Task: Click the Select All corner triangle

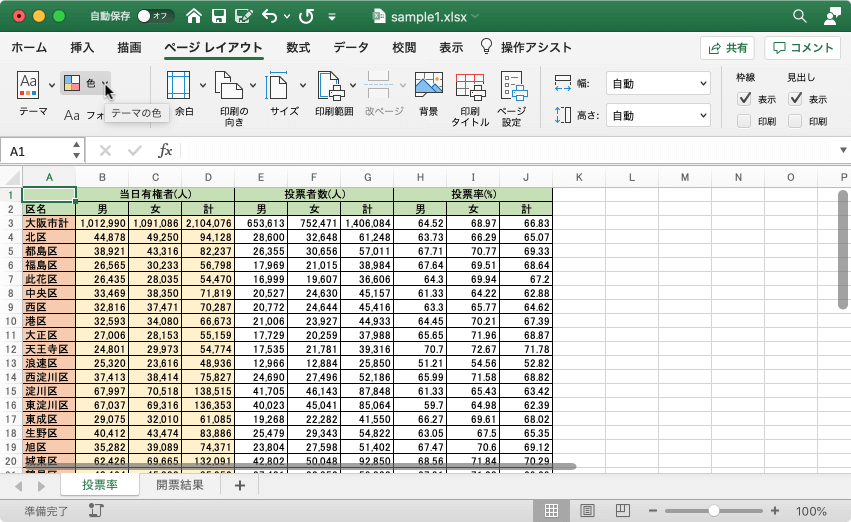Action: (x=12, y=177)
